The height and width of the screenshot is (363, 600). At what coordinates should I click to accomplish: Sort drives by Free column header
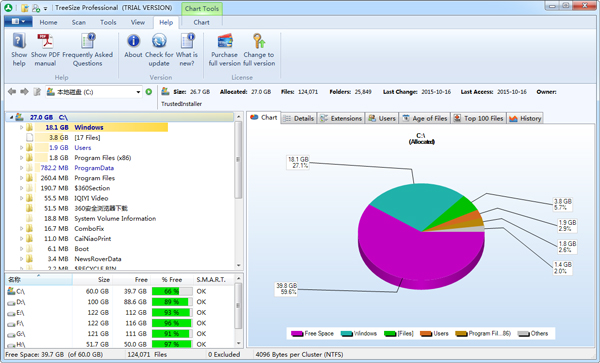(131, 280)
